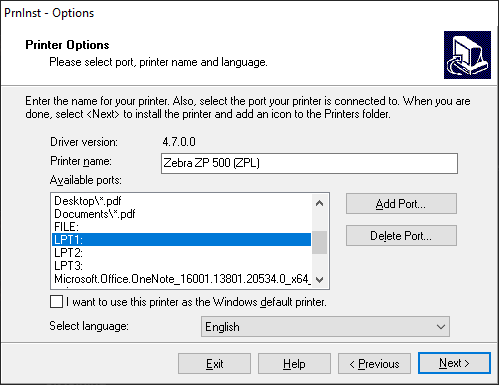Enable Windows default printer checkbox
The image size is (499, 385).
pos(56,302)
